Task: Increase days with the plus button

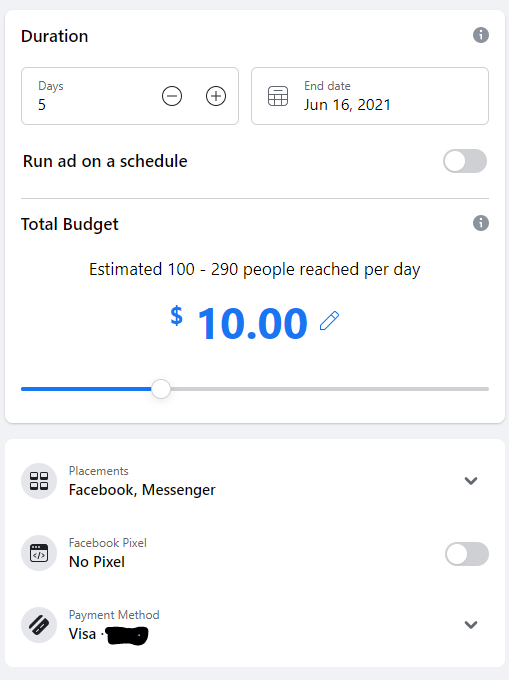Action: [x=216, y=96]
